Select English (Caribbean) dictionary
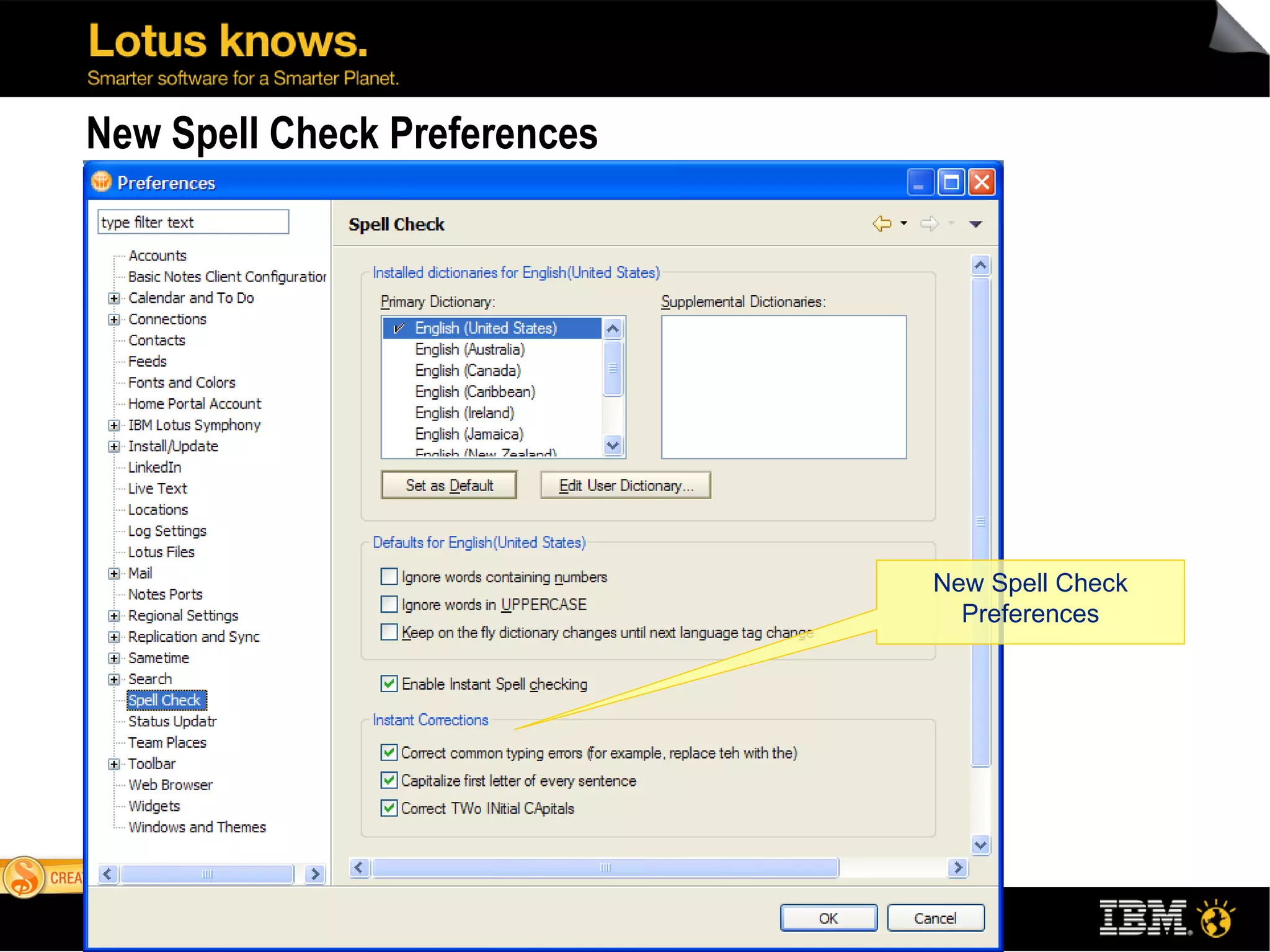The width and height of the screenshot is (1270, 952). pos(475,391)
